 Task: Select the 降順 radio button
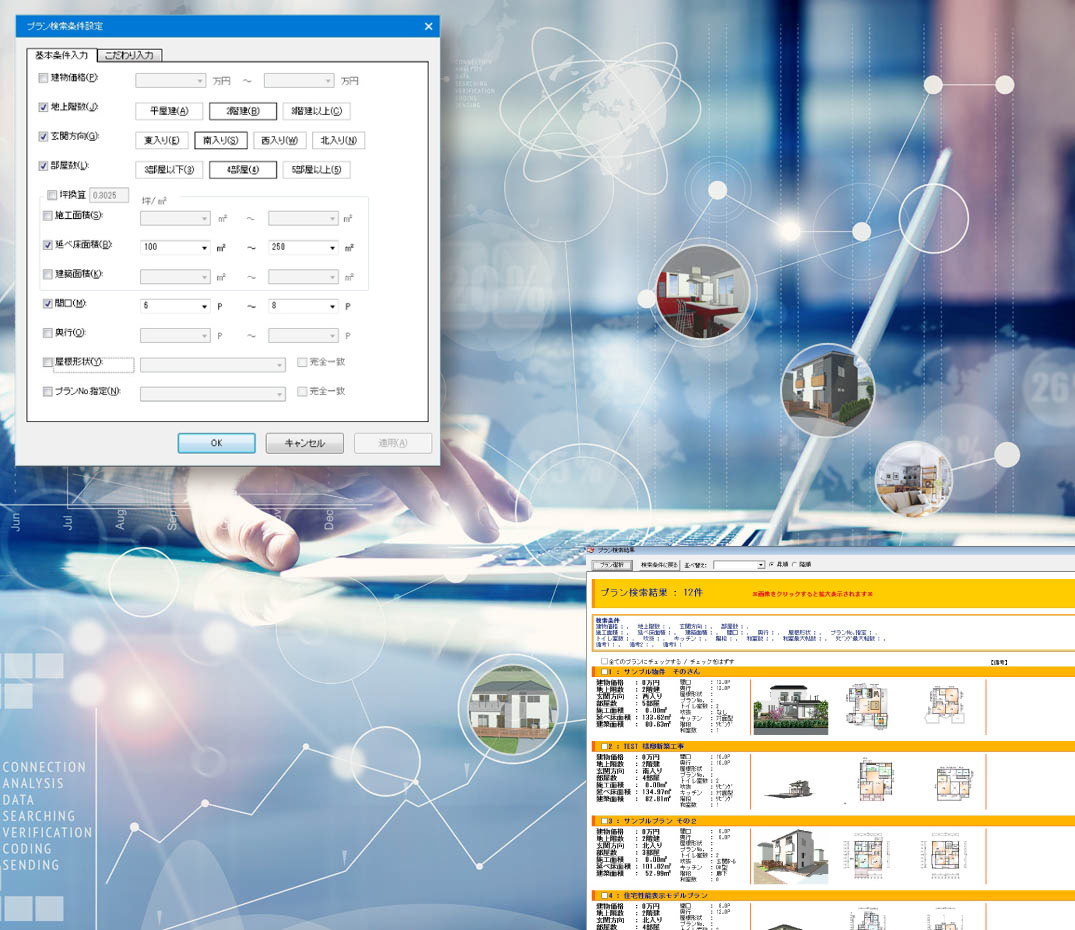(795, 565)
